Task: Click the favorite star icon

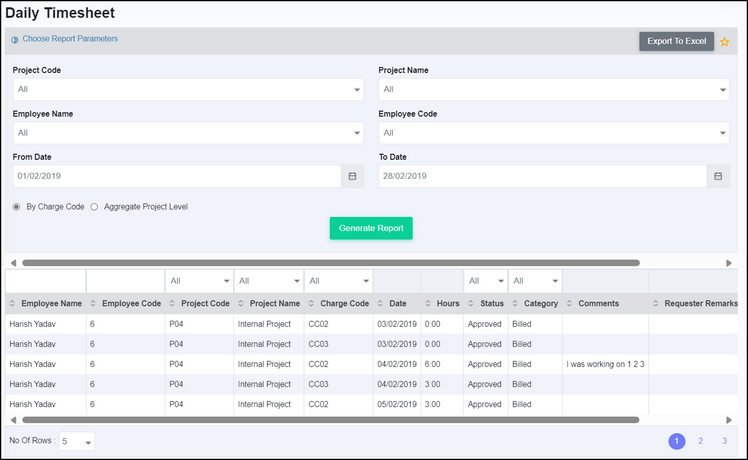Action: click(x=725, y=42)
